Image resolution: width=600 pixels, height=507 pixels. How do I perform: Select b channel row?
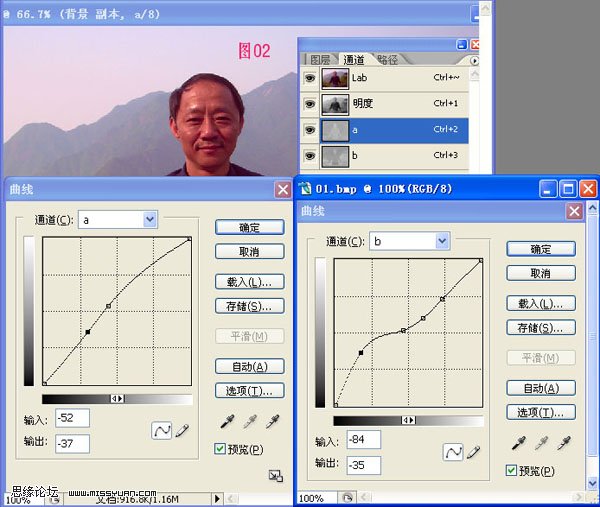384,156
